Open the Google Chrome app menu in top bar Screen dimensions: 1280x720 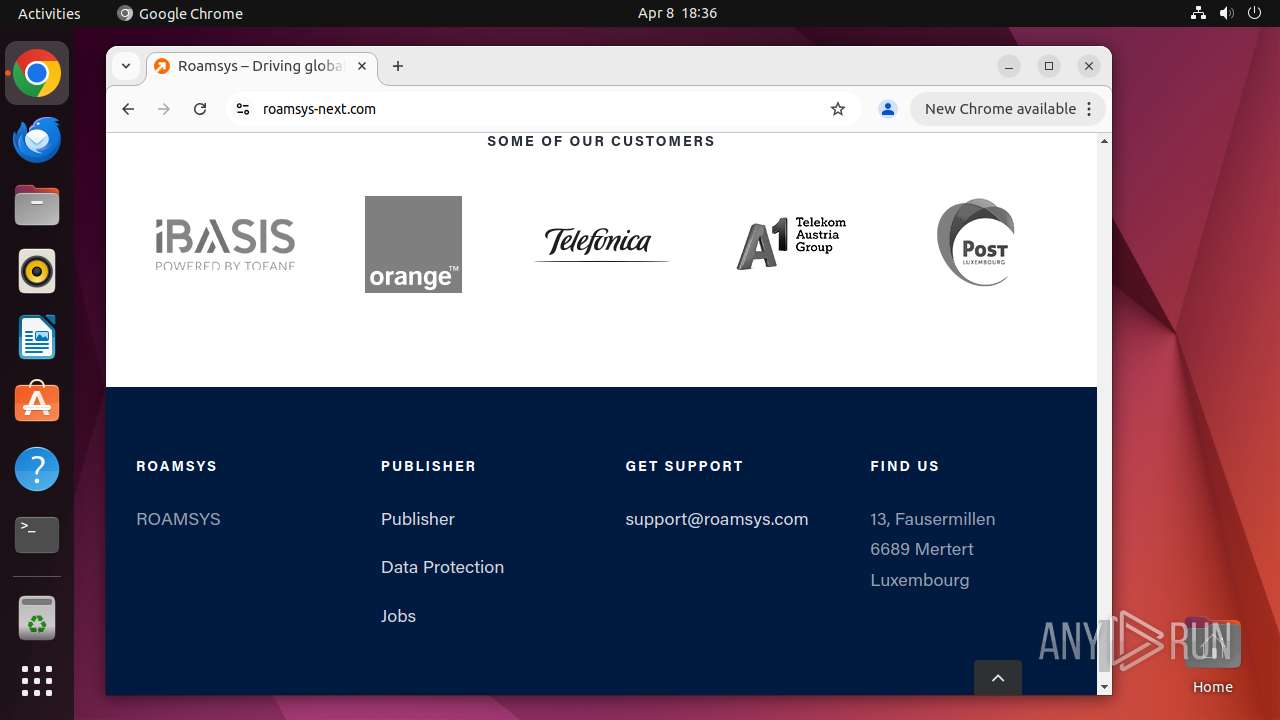[180, 13]
